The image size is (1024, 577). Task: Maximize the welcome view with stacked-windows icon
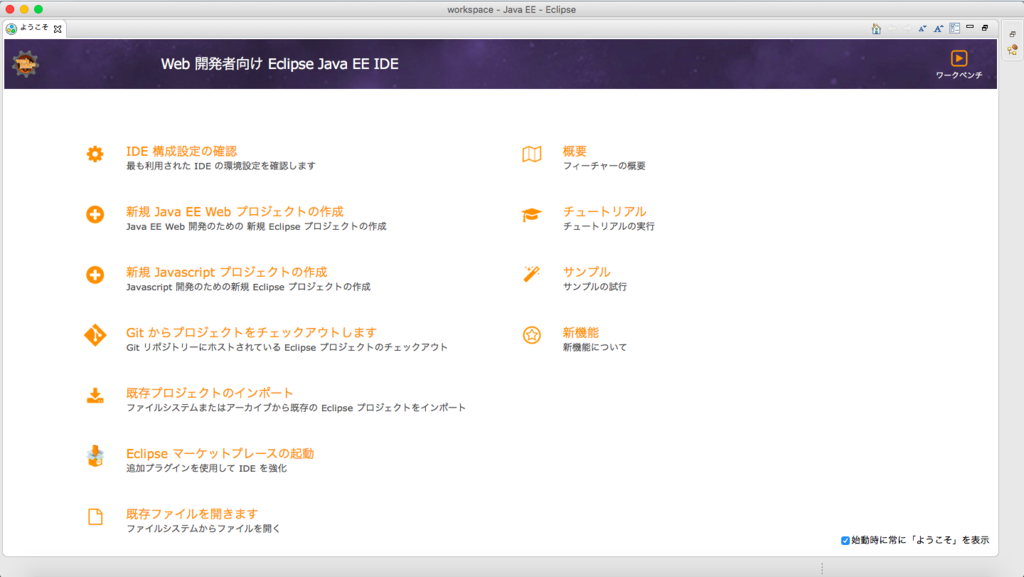click(985, 27)
